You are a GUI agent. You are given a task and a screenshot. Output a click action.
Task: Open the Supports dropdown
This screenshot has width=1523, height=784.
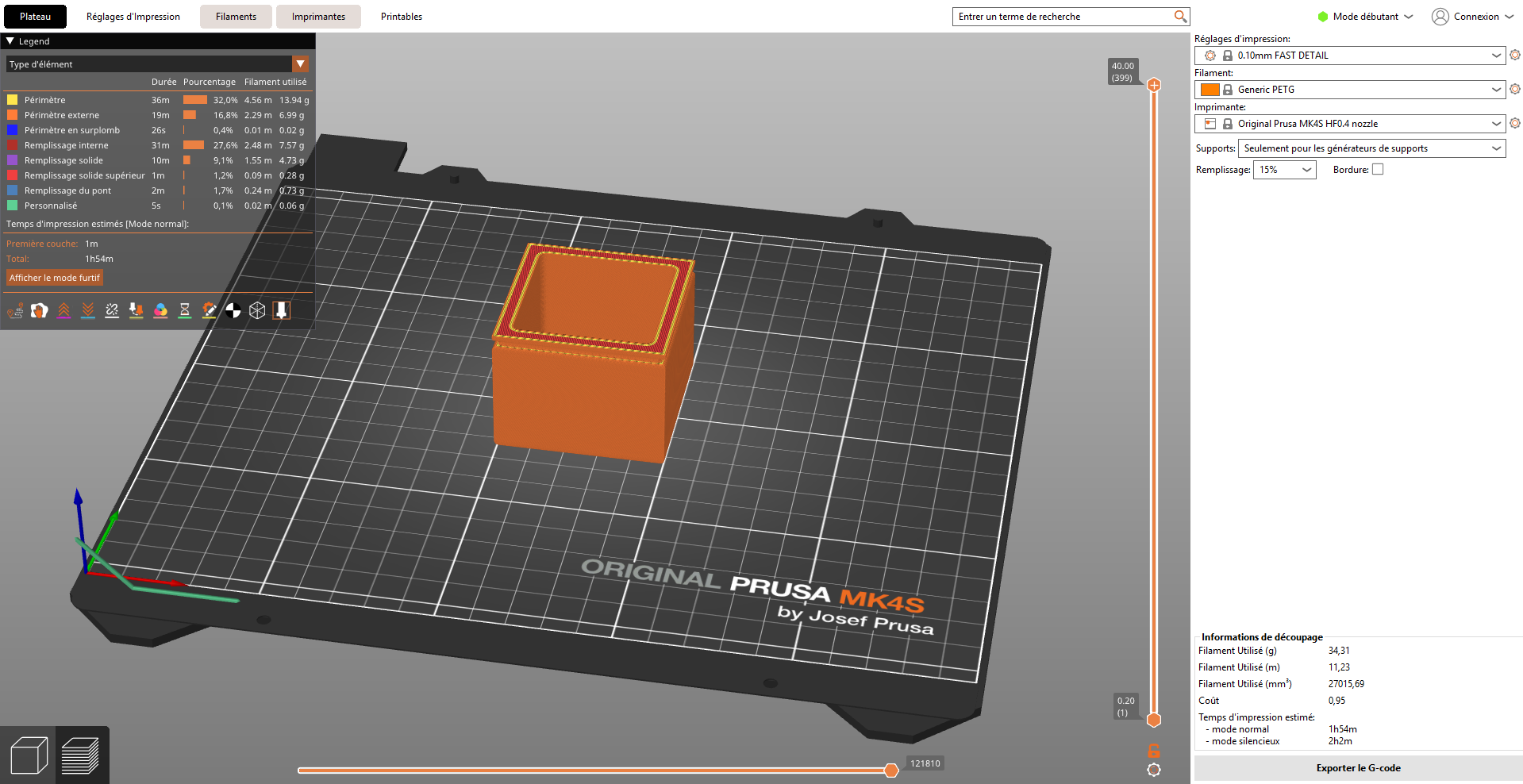(1371, 148)
